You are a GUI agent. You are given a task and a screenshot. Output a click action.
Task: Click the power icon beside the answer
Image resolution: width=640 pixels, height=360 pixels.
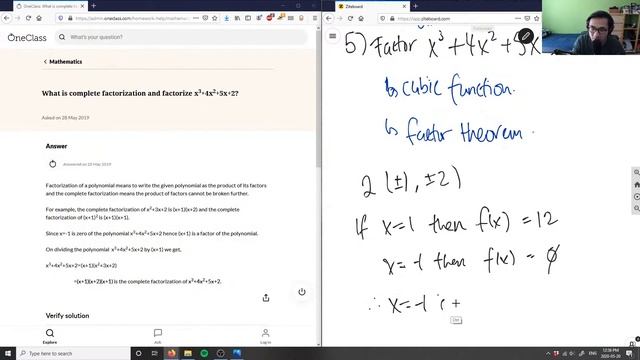point(302,292)
